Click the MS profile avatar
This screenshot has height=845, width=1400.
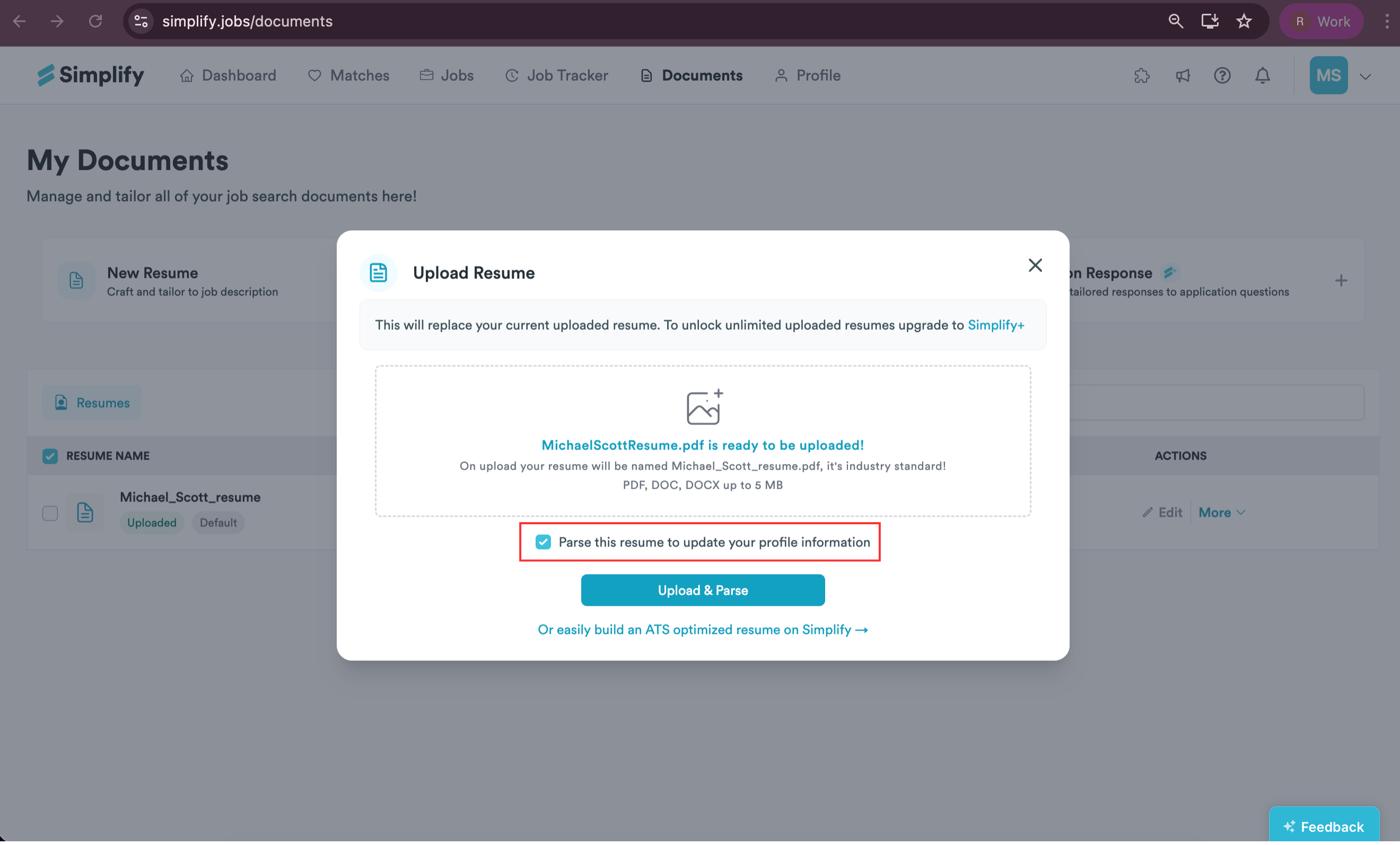pyautogui.click(x=1328, y=75)
